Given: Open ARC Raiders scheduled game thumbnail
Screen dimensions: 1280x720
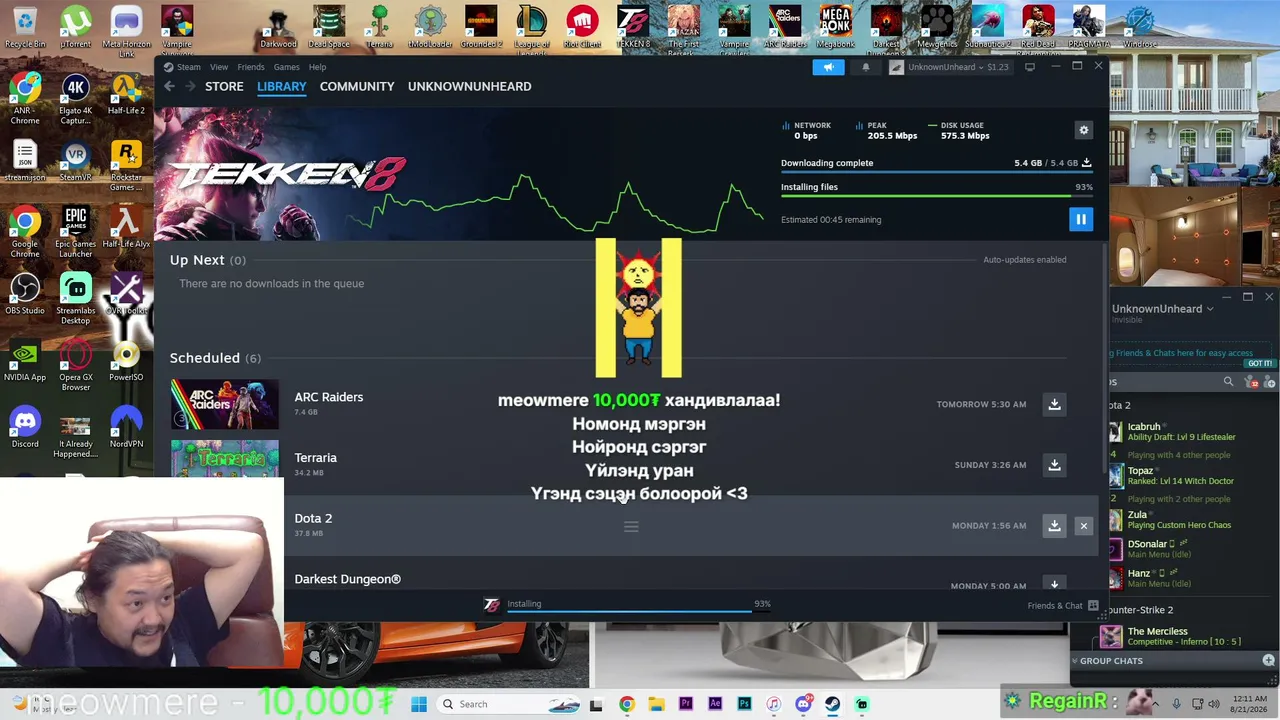Looking at the screenshot, I should tap(224, 404).
